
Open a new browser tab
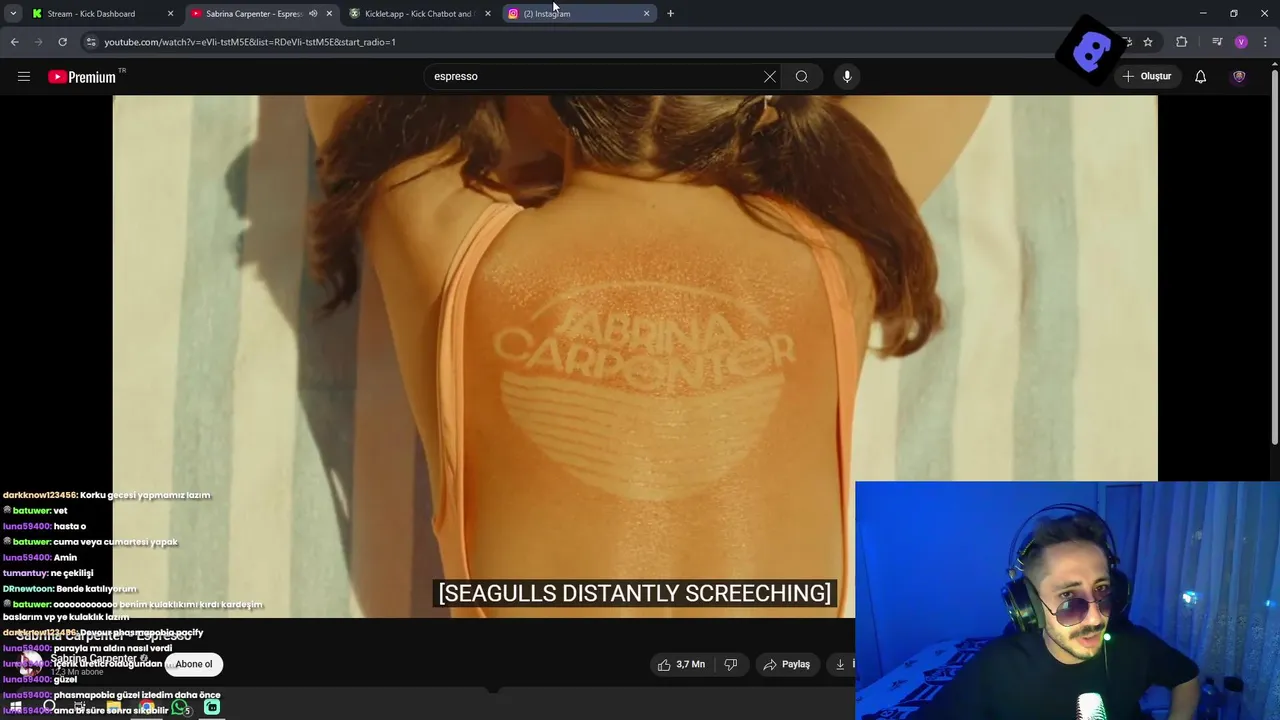click(x=670, y=14)
